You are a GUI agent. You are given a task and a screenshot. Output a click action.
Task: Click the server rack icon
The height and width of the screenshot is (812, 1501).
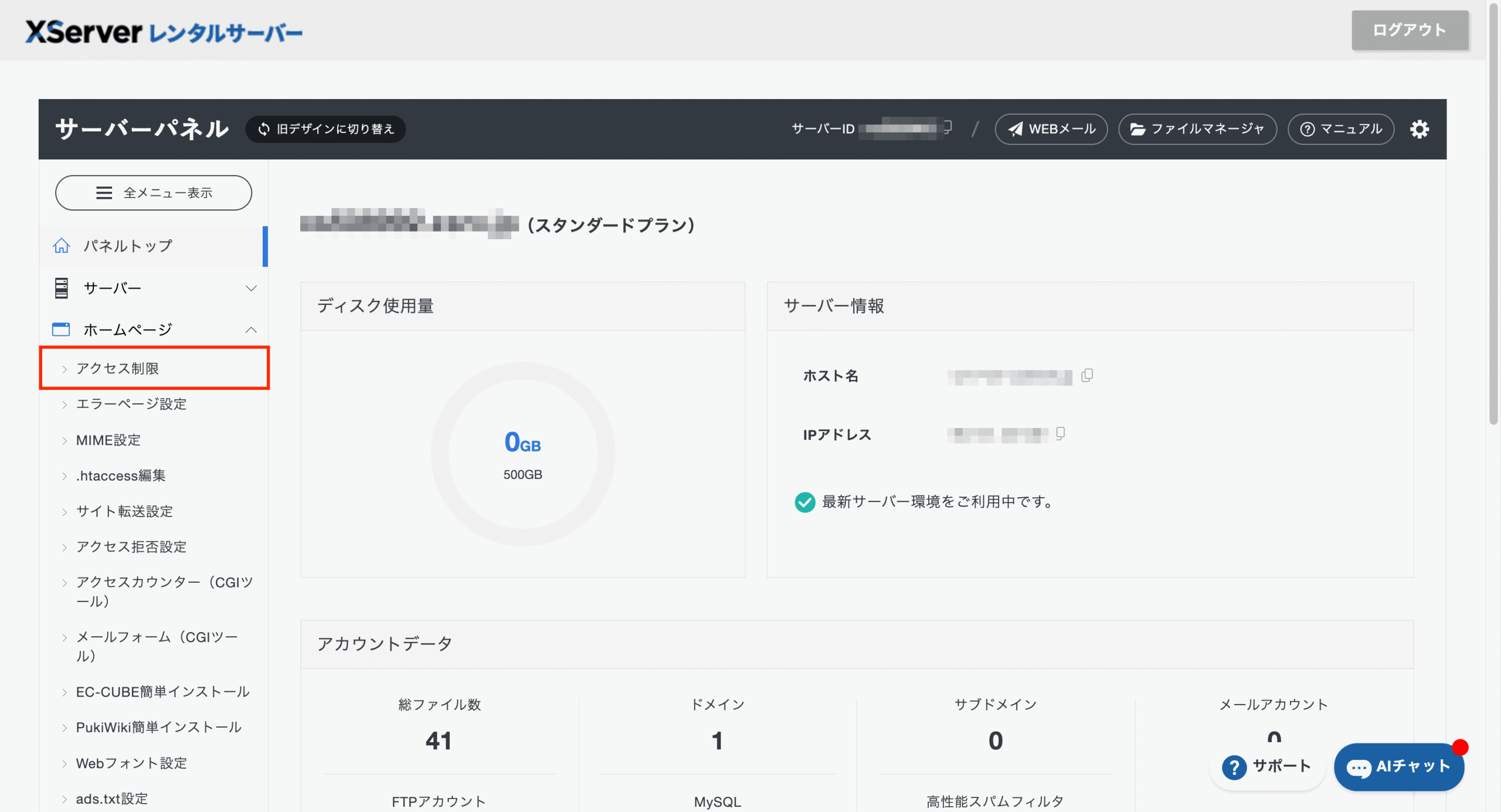point(62,288)
